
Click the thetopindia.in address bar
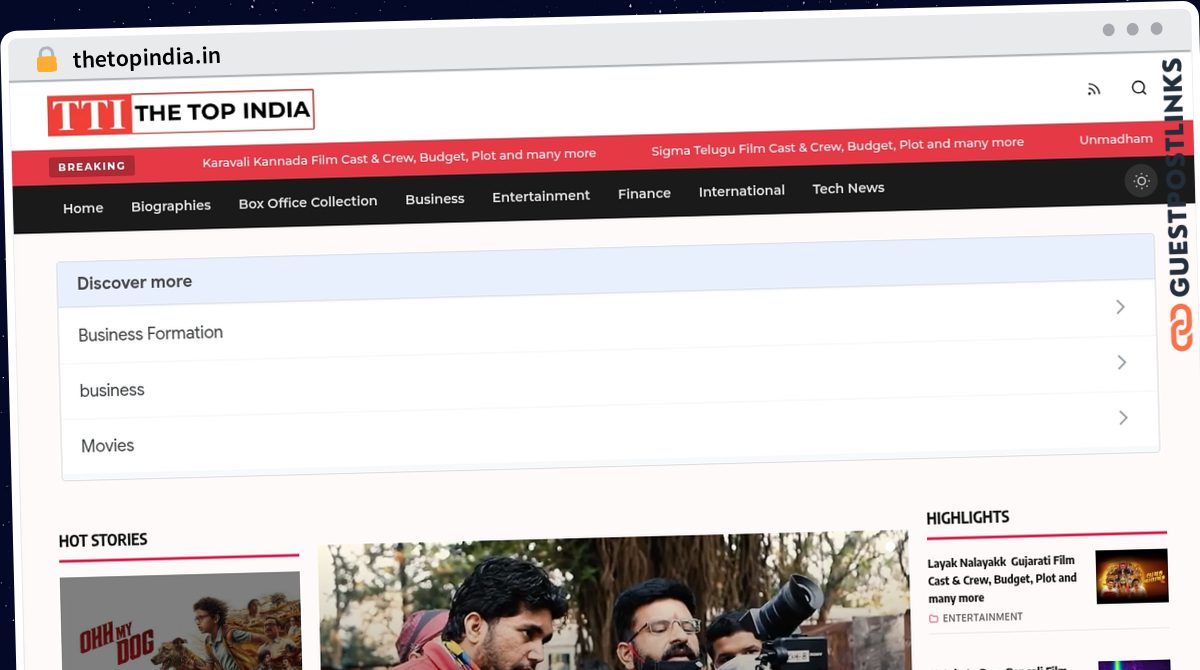(146, 58)
